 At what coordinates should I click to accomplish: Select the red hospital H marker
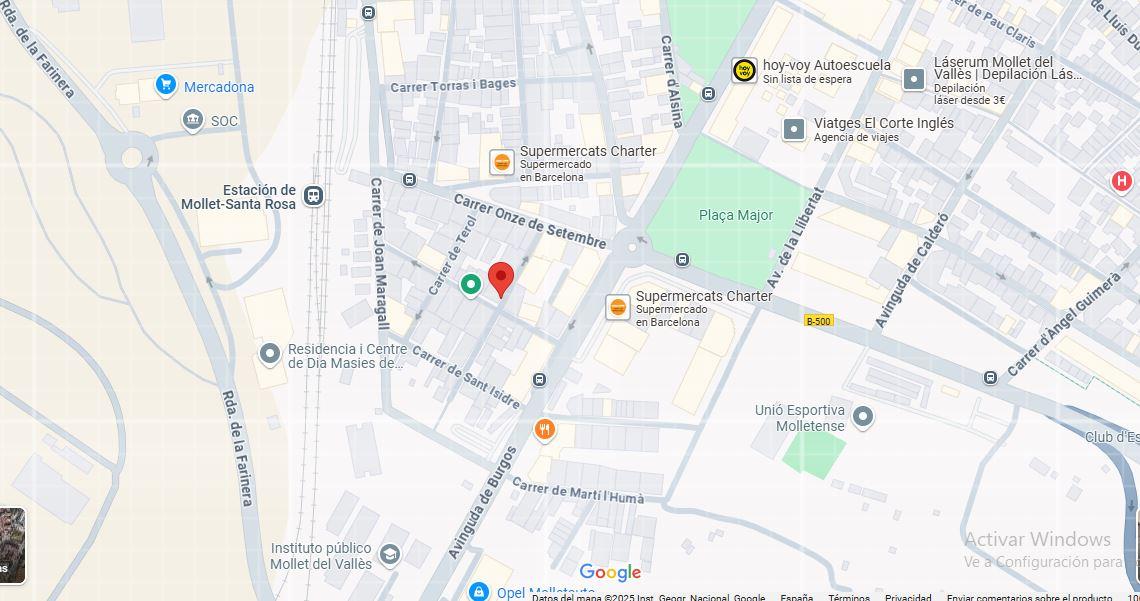click(1122, 181)
